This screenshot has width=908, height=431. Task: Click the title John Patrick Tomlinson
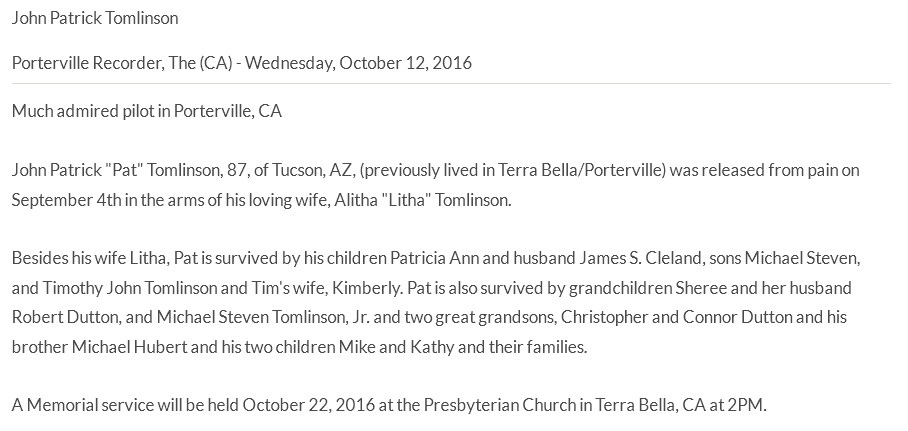(95, 18)
